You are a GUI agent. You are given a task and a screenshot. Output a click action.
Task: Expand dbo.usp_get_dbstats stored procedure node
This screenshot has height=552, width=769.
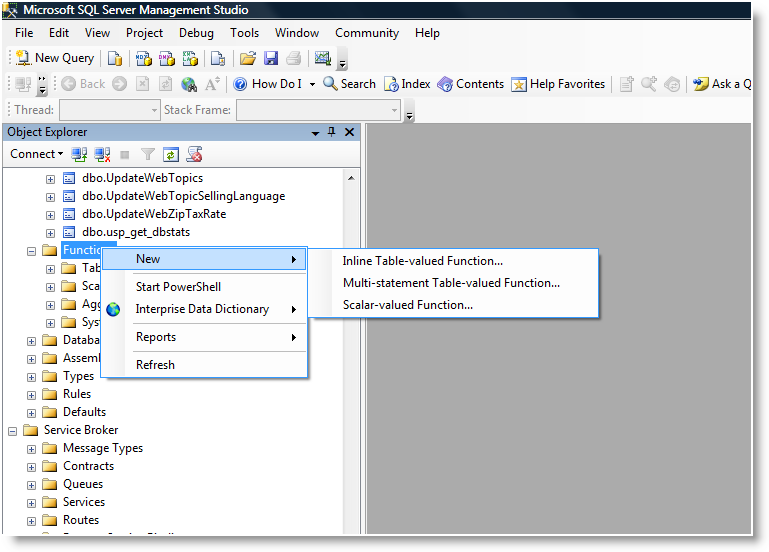[50, 232]
